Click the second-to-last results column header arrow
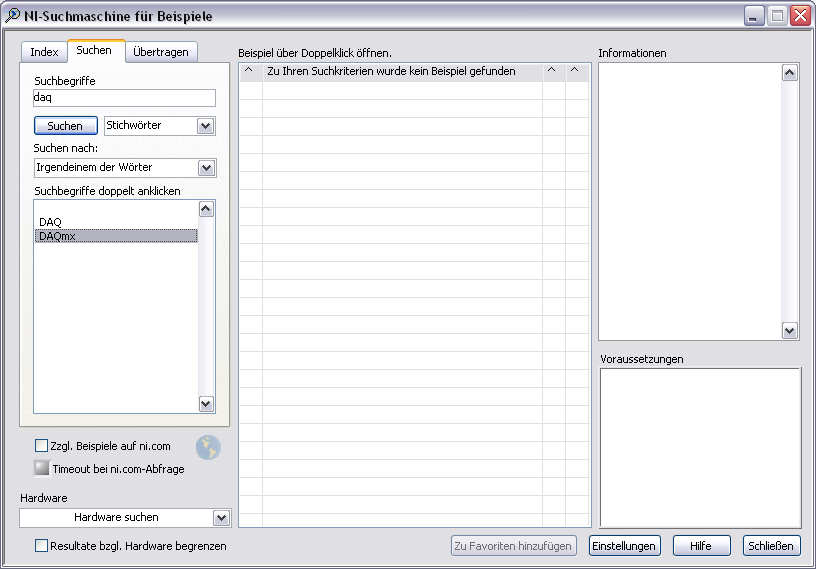This screenshot has height=569, width=816. tap(553, 70)
